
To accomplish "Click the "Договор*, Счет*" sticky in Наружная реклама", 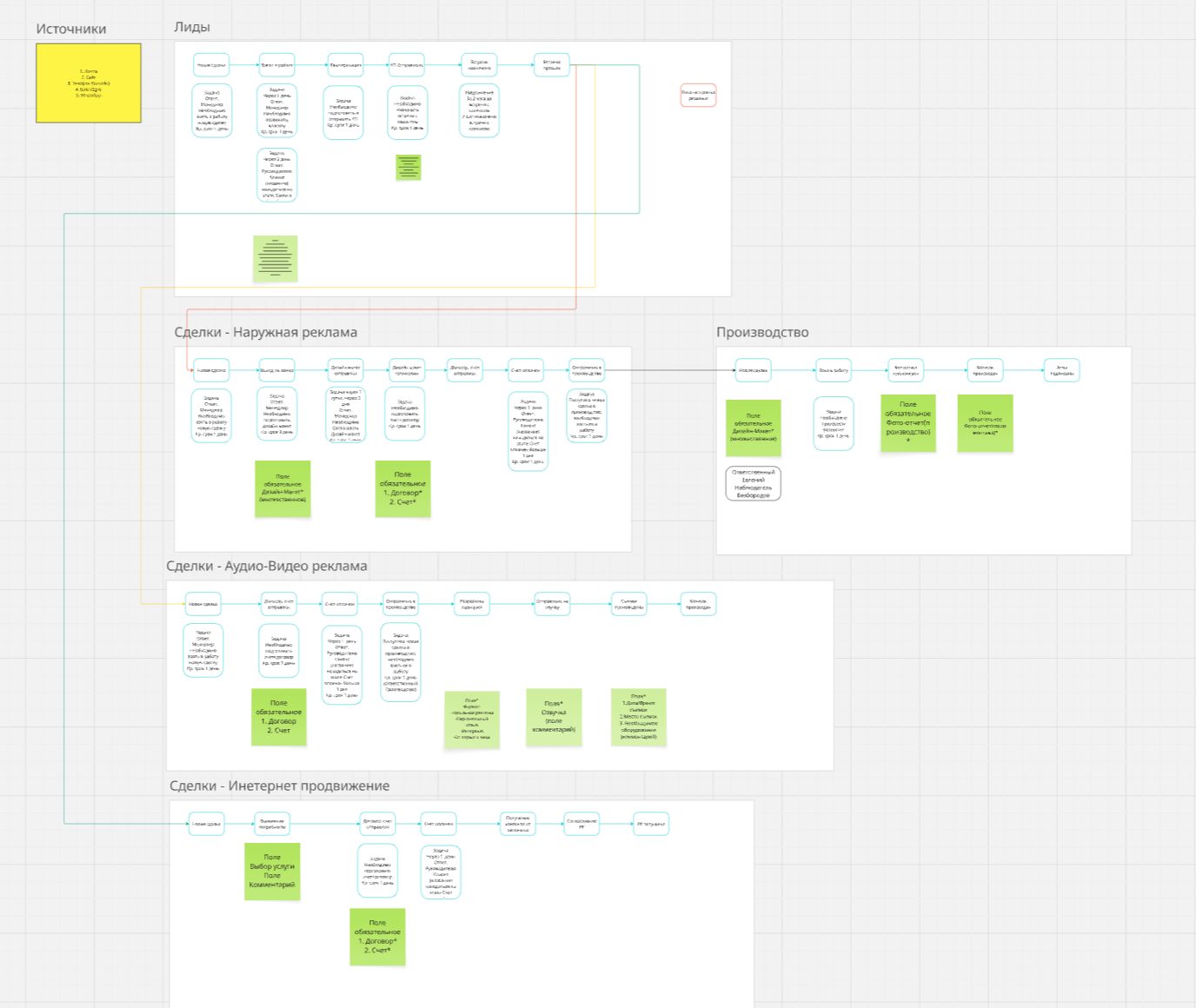I will 402,488.
